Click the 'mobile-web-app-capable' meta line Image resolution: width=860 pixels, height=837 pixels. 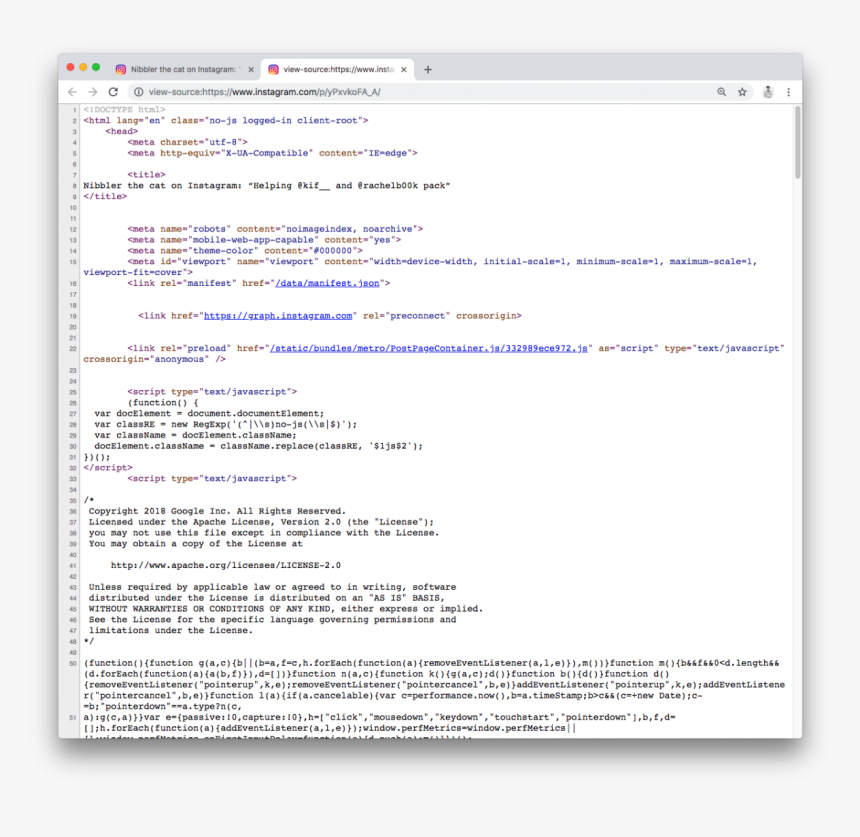[264, 240]
